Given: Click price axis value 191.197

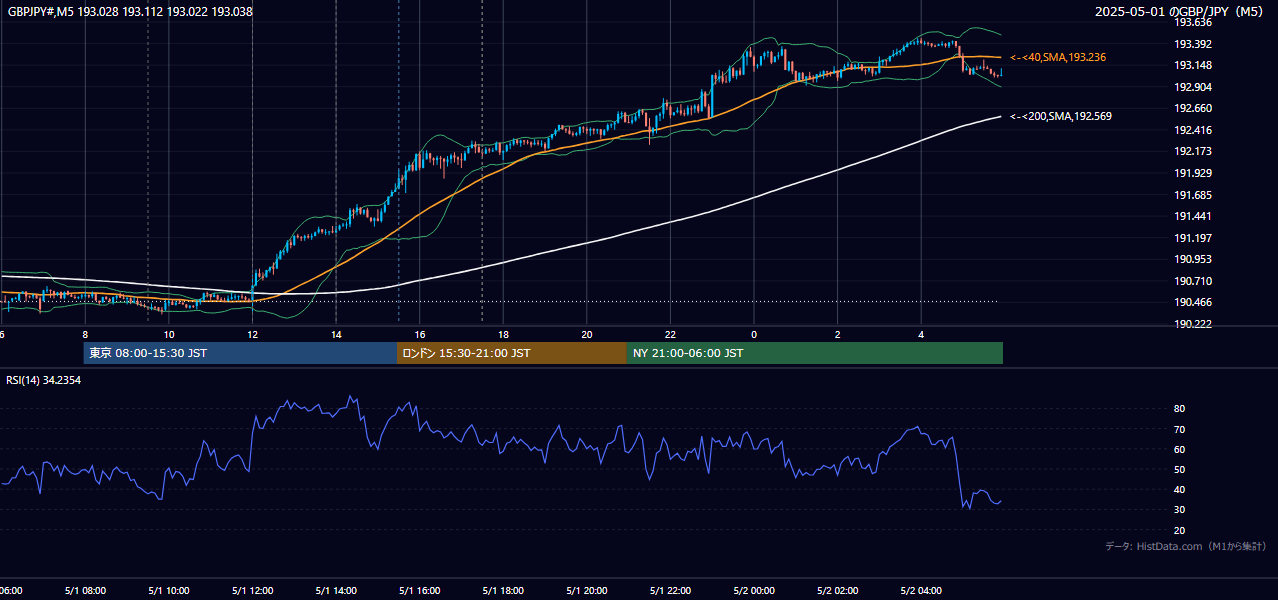Looking at the screenshot, I should pos(1192,238).
